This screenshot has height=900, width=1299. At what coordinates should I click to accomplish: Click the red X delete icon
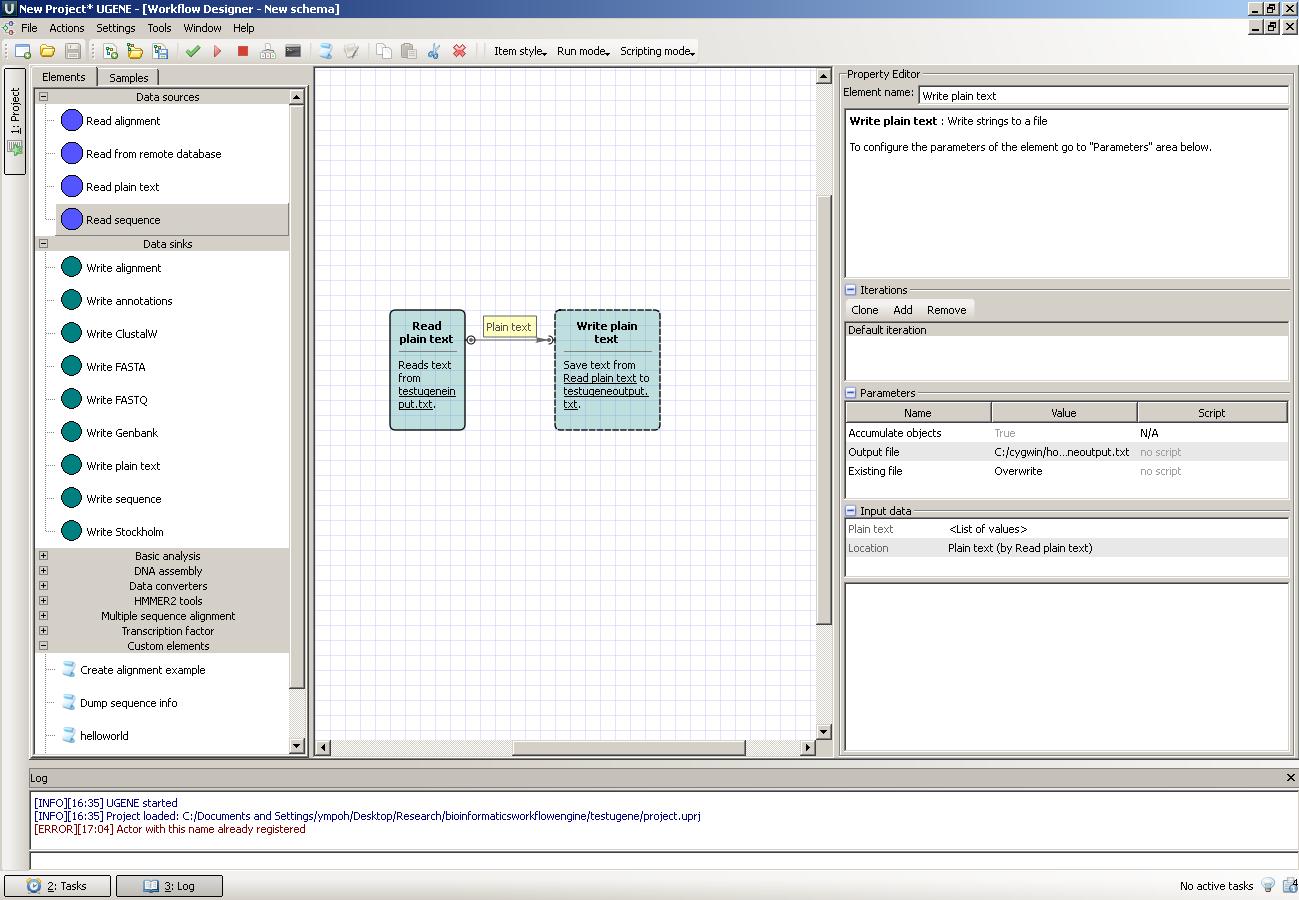click(459, 51)
